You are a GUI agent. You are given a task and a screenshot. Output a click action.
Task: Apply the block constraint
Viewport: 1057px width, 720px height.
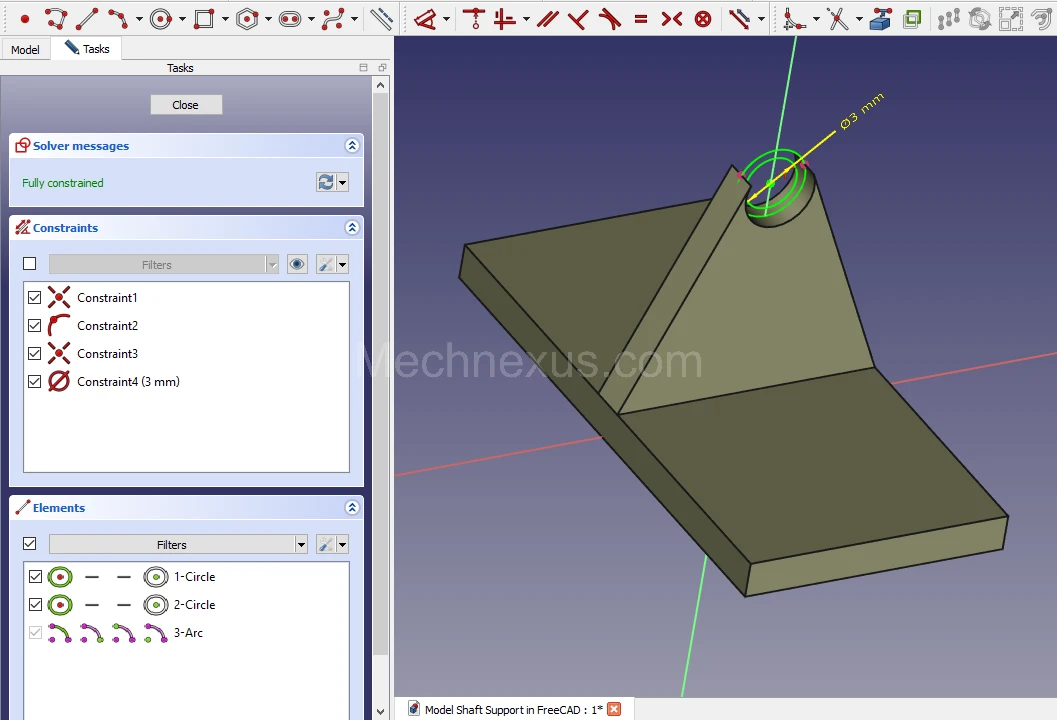pos(703,18)
